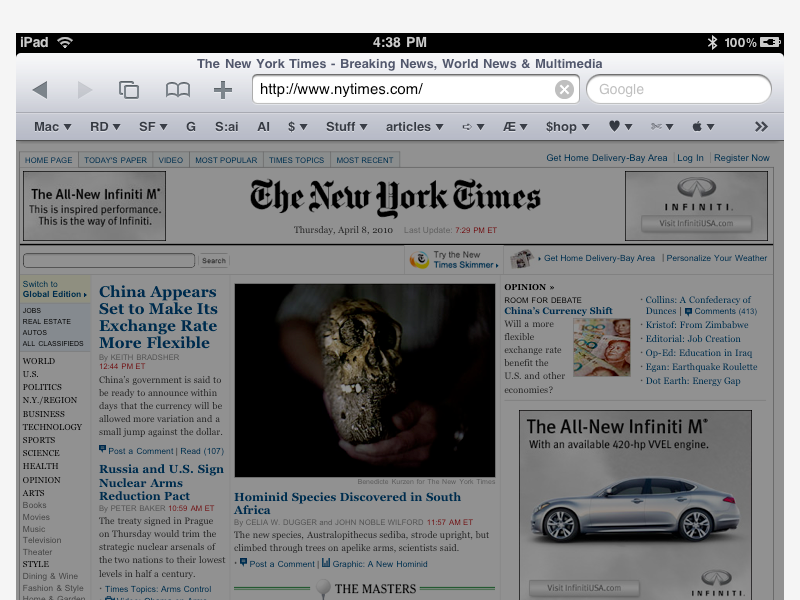800x600 pixels.
Task: Select the MOST RECENT tab
Action: pyautogui.click(x=365, y=160)
